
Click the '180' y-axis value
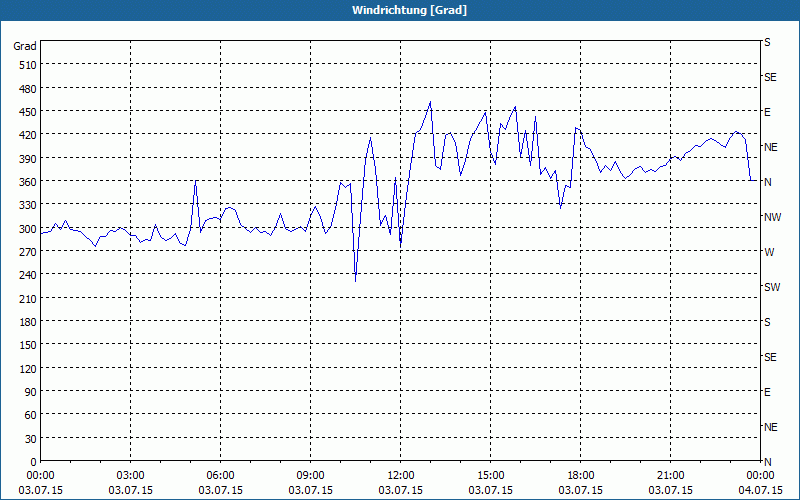(29, 322)
